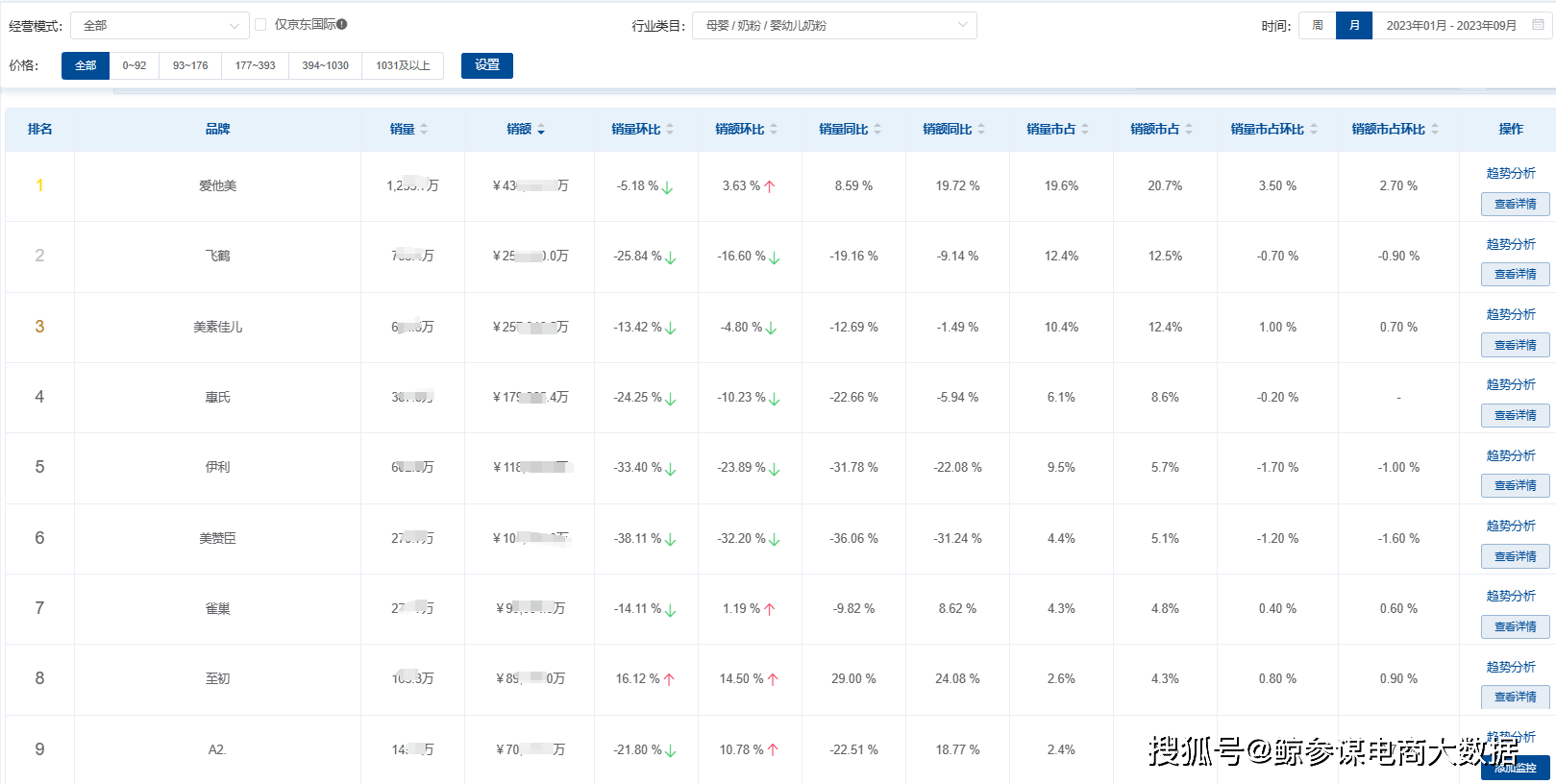Sort by 销额环比 sort arrows

pos(774,130)
